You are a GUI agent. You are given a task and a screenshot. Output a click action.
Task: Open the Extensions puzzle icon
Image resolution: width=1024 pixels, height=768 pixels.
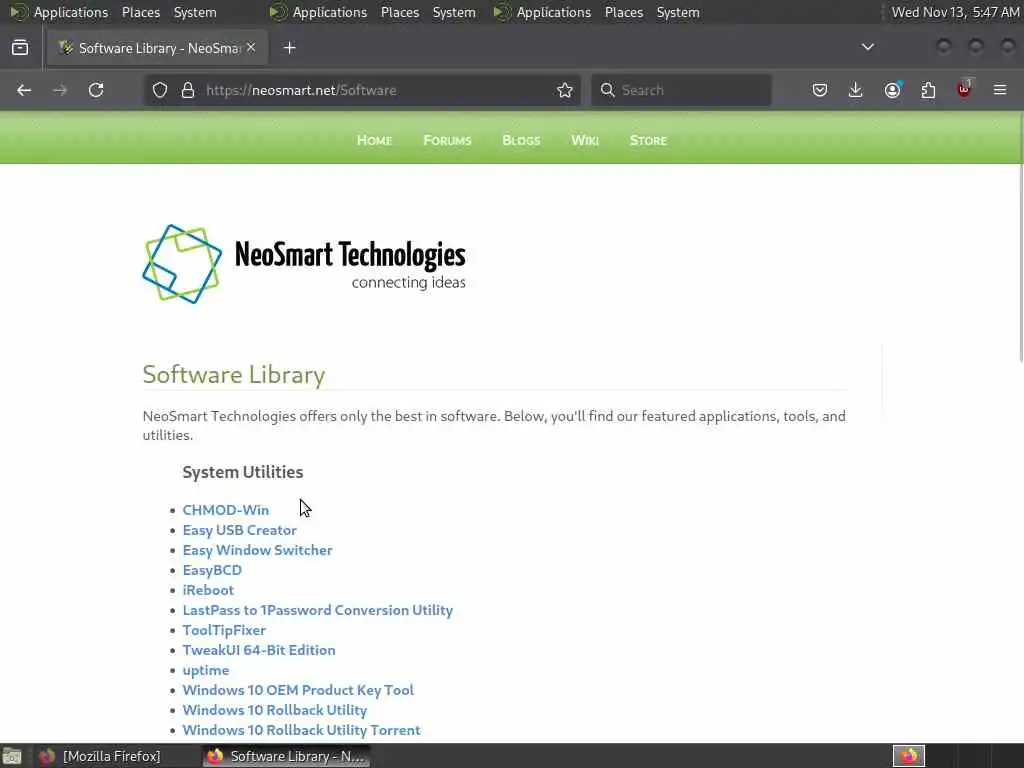[x=928, y=90]
